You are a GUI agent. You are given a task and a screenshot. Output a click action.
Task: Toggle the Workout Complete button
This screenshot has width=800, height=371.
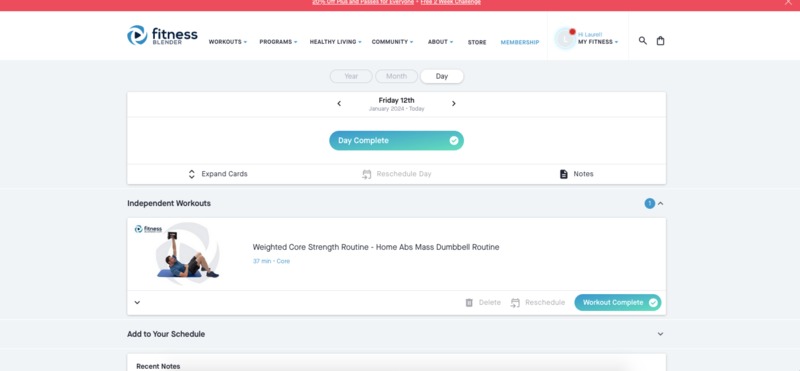coord(617,303)
